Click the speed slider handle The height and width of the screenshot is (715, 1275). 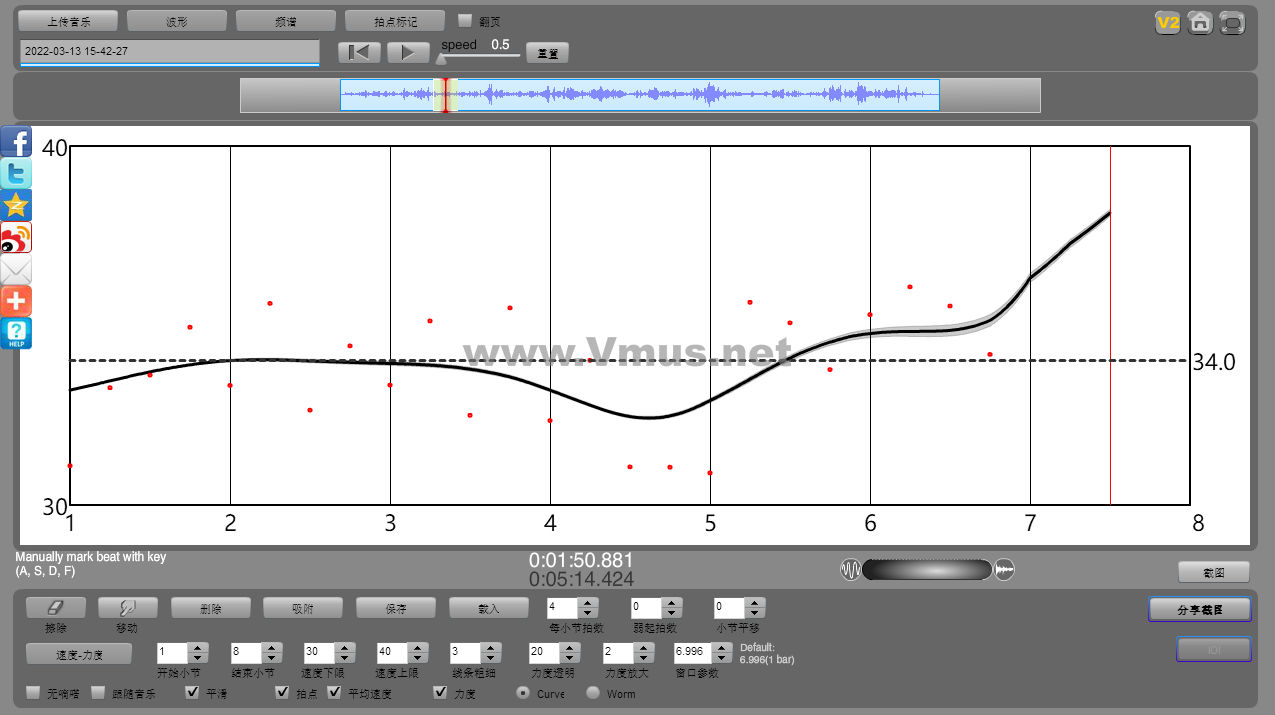(x=441, y=59)
